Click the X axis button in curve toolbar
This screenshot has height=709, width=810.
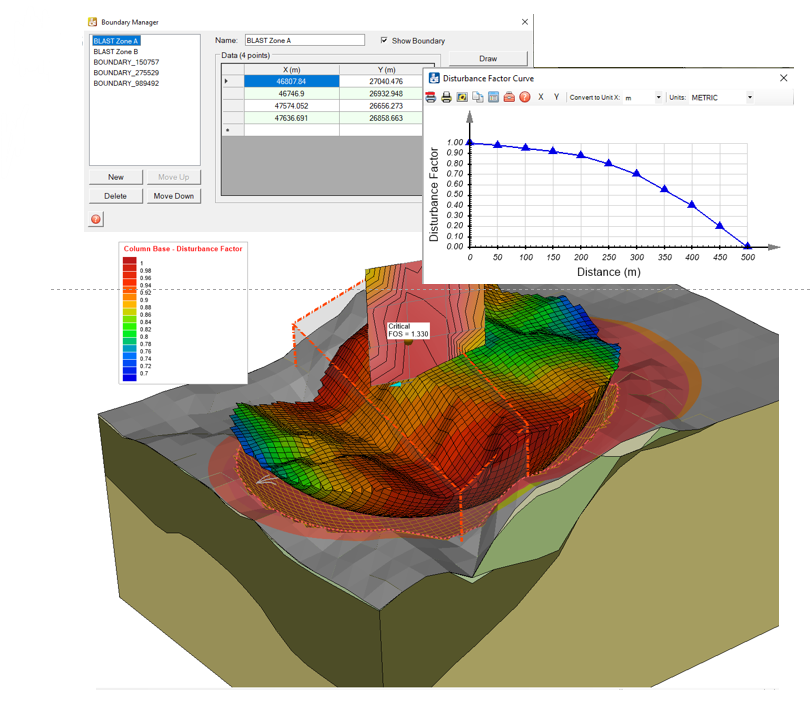point(541,97)
